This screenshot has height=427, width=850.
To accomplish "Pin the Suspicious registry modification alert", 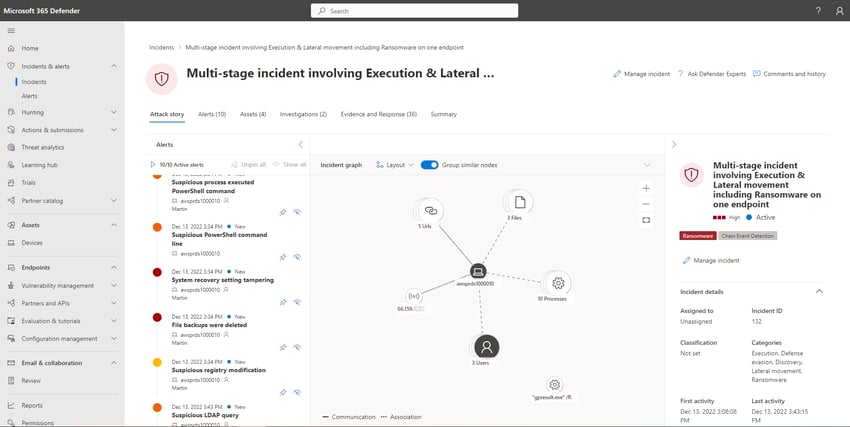I will pos(283,392).
